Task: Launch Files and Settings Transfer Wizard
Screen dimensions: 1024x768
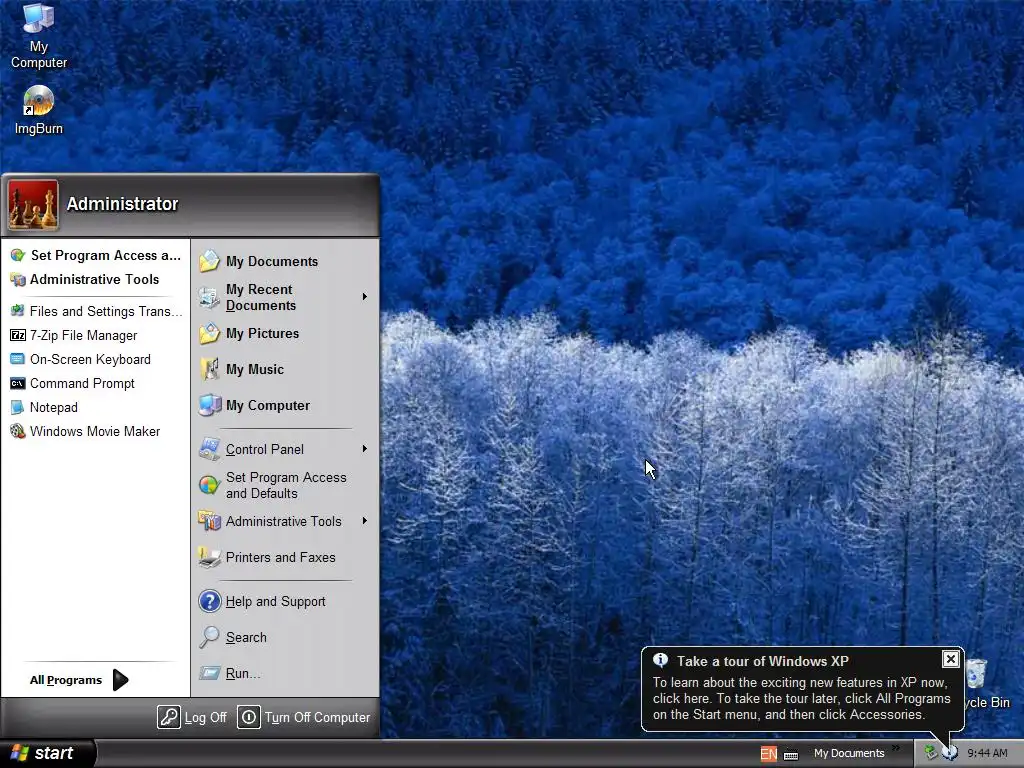Action: click(x=95, y=312)
